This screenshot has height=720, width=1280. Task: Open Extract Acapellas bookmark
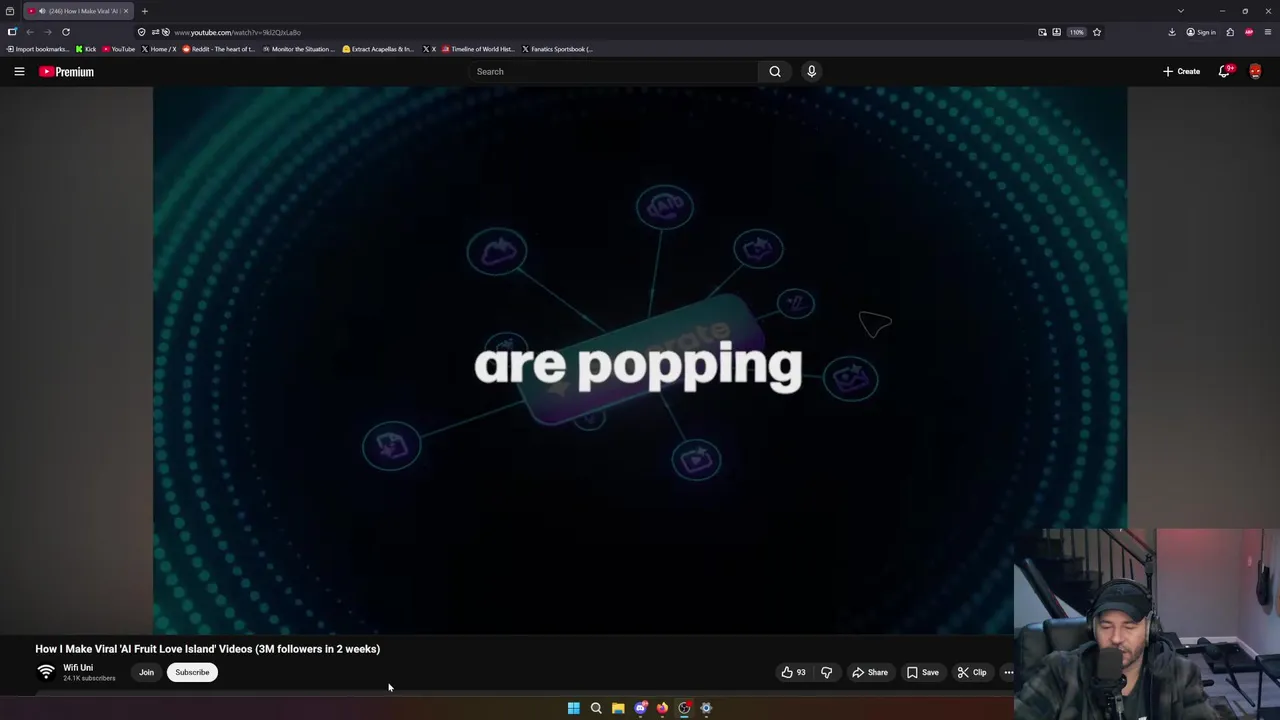tap(378, 49)
